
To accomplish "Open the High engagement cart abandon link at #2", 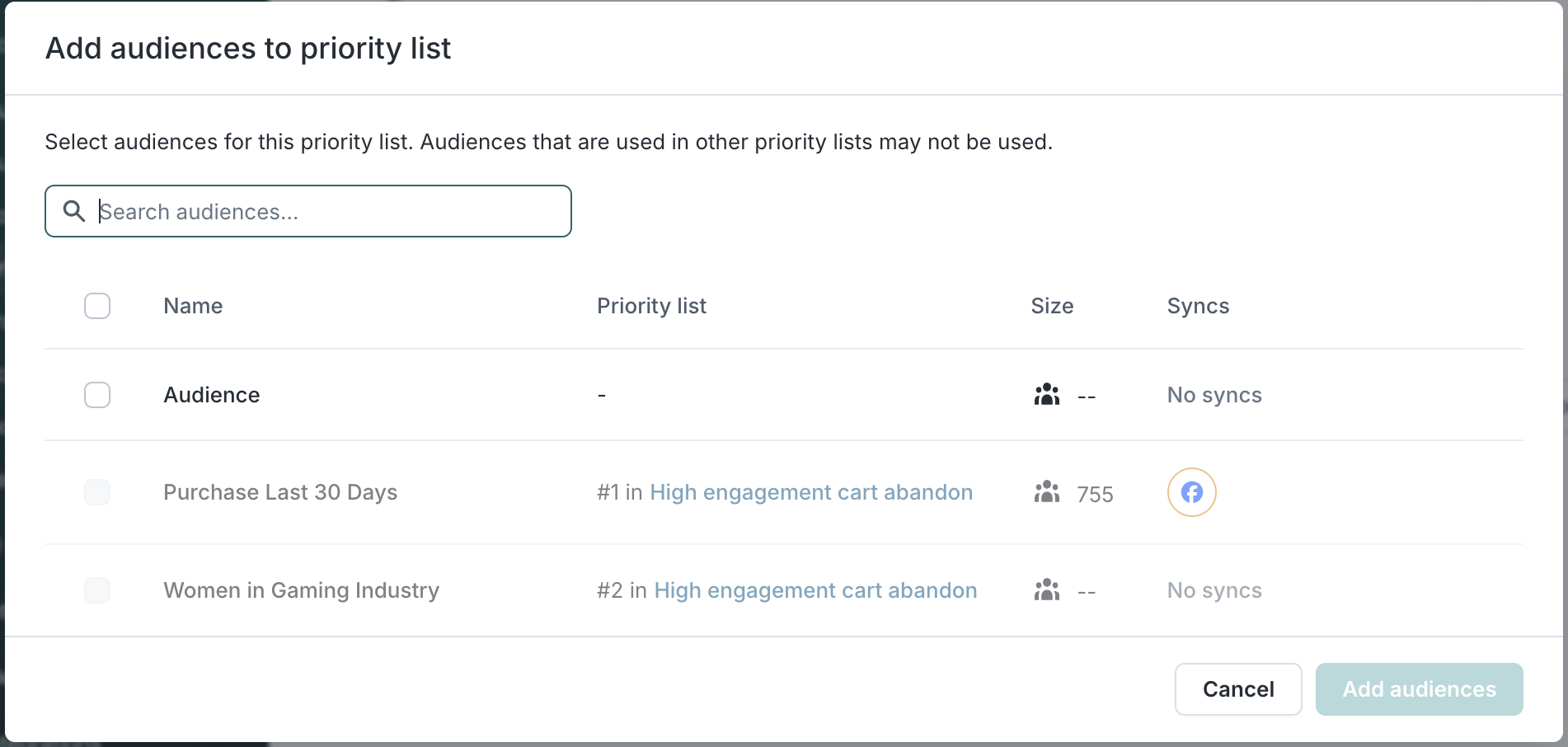I will [815, 590].
